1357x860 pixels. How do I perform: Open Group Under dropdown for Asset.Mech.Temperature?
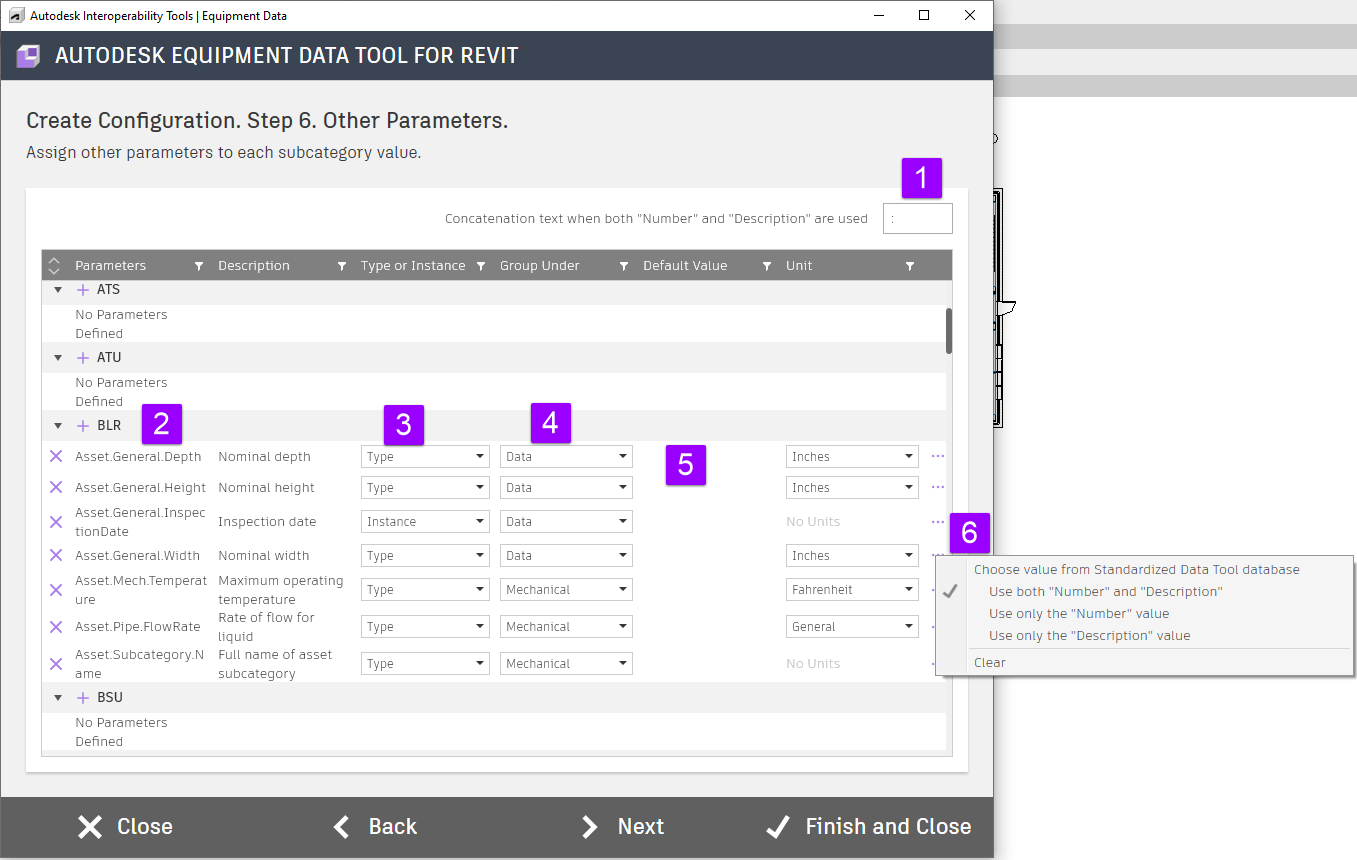[x=566, y=590]
